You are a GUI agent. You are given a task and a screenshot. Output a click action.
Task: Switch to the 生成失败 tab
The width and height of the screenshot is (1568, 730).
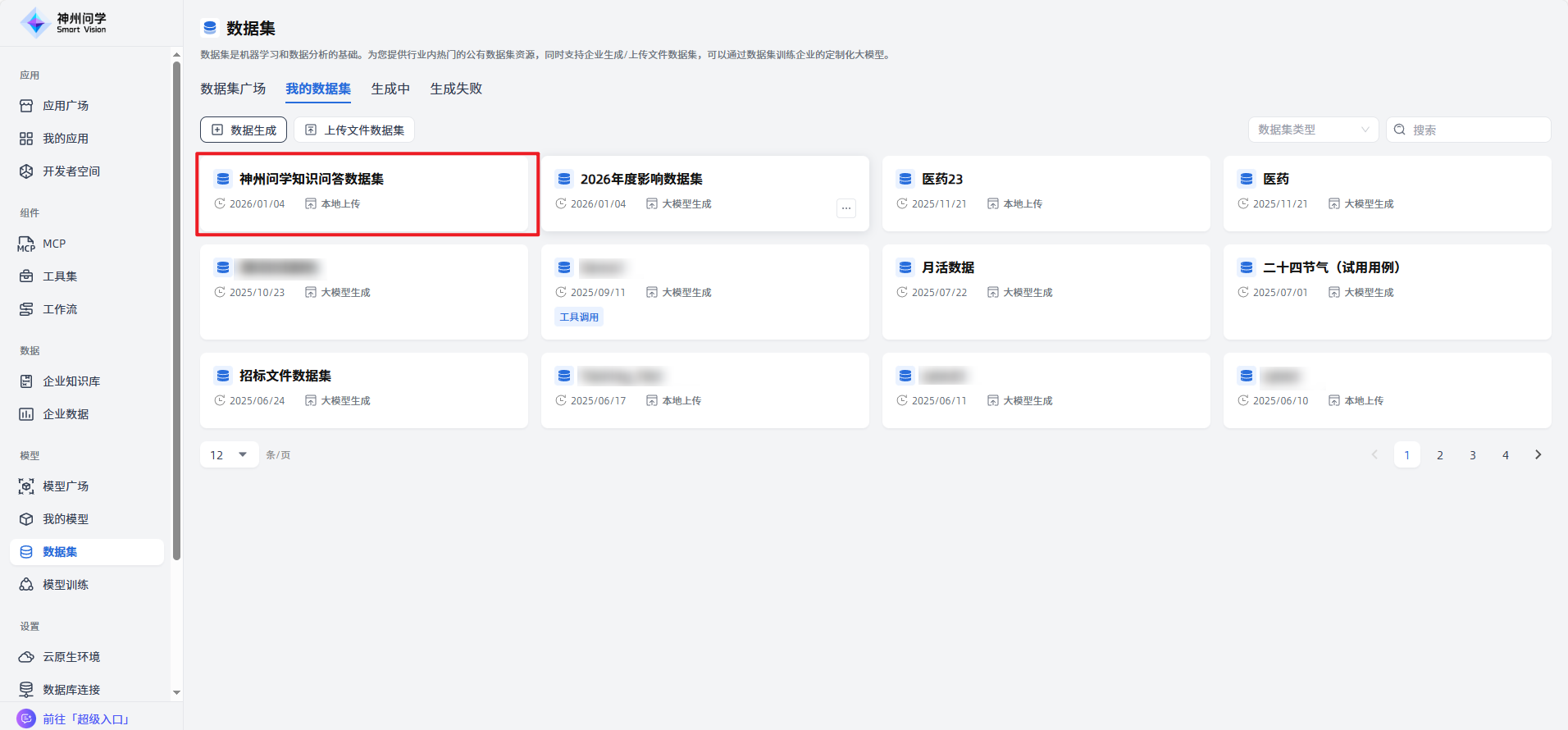click(x=456, y=89)
